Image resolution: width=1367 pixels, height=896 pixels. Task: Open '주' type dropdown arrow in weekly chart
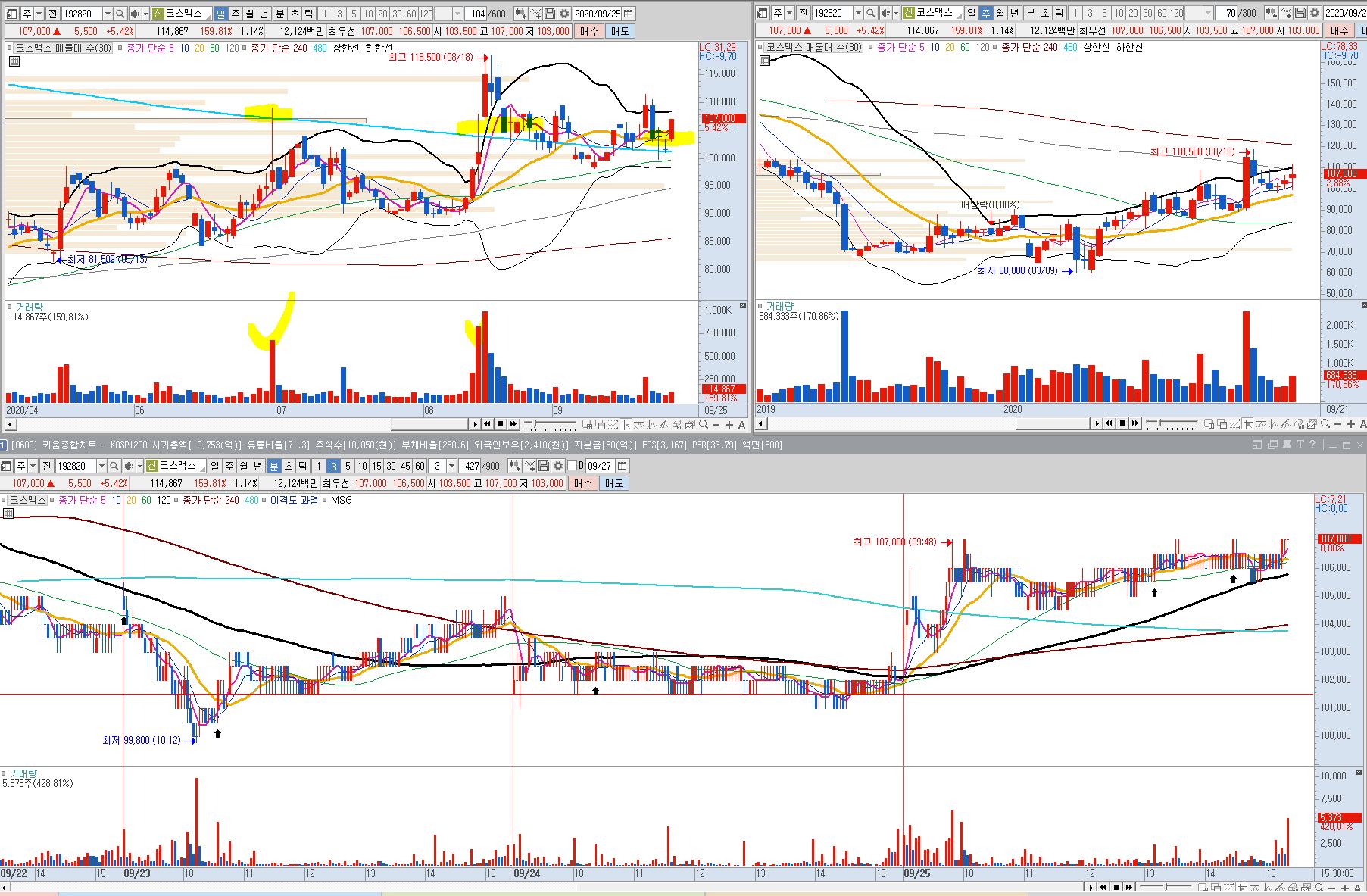click(789, 14)
